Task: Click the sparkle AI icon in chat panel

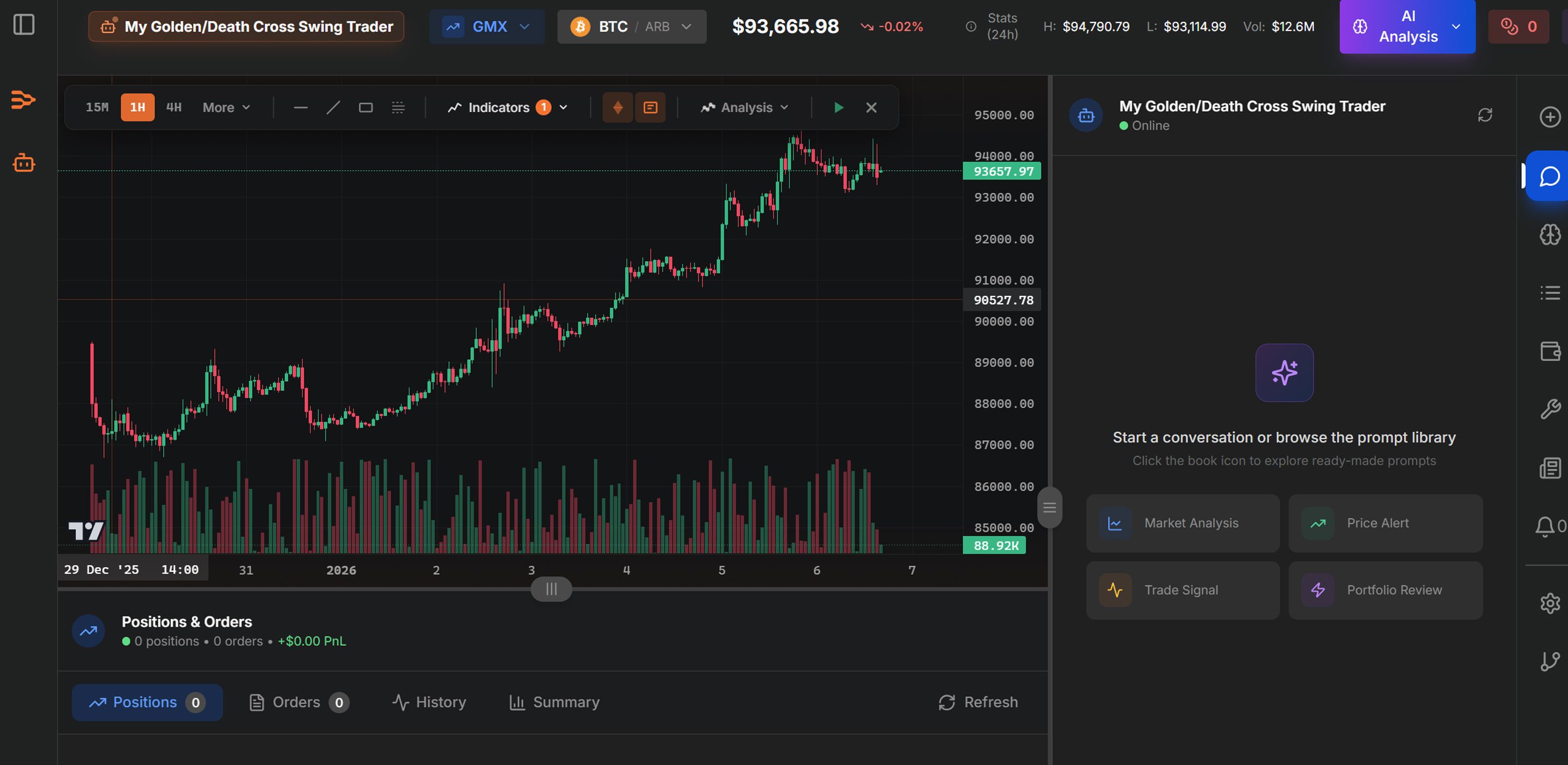Action: [x=1285, y=373]
